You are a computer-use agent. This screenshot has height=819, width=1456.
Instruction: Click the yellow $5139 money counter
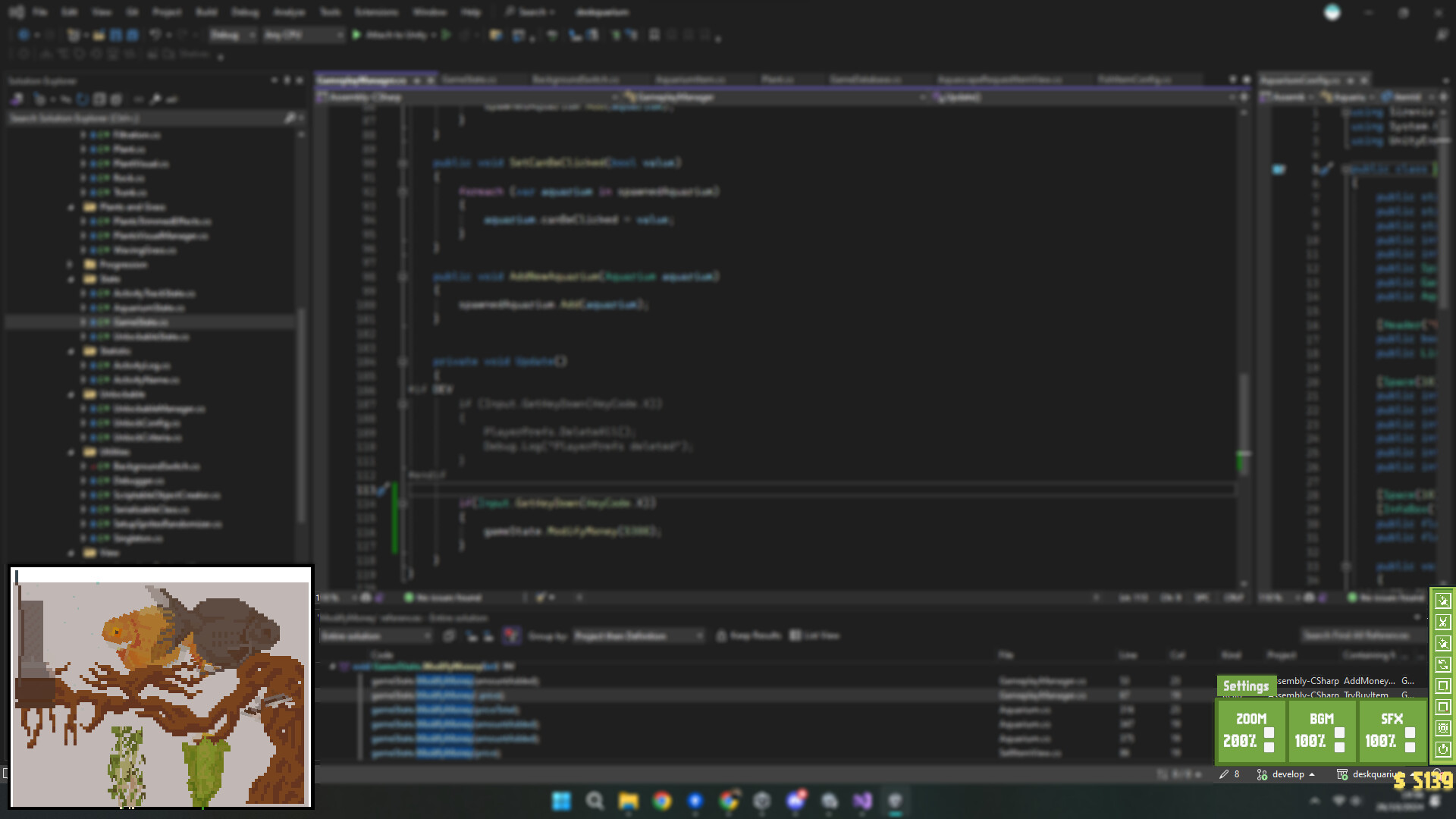(1423, 780)
